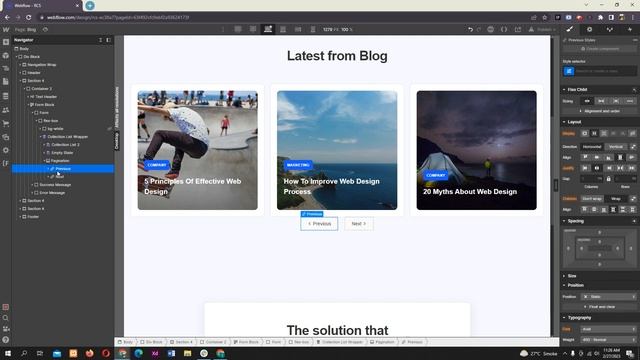Set flex child sizing to shrink

coord(587,101)
